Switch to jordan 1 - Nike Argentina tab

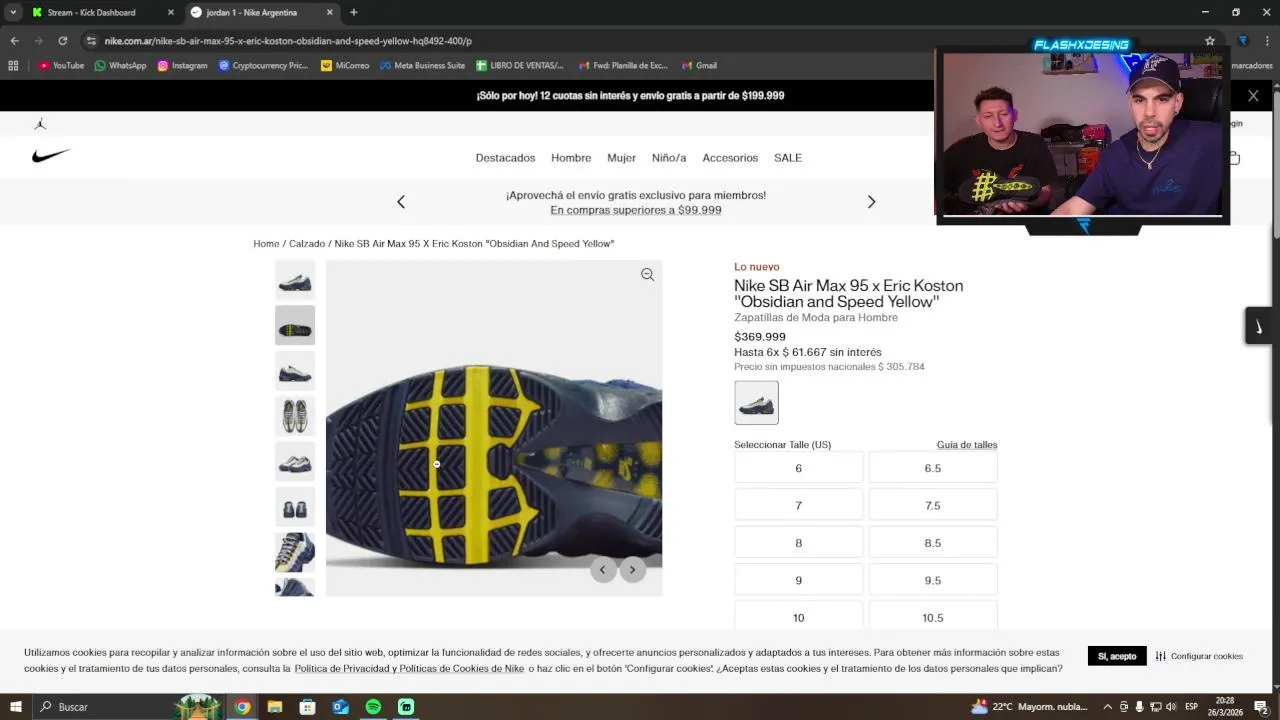click(251, 12)
